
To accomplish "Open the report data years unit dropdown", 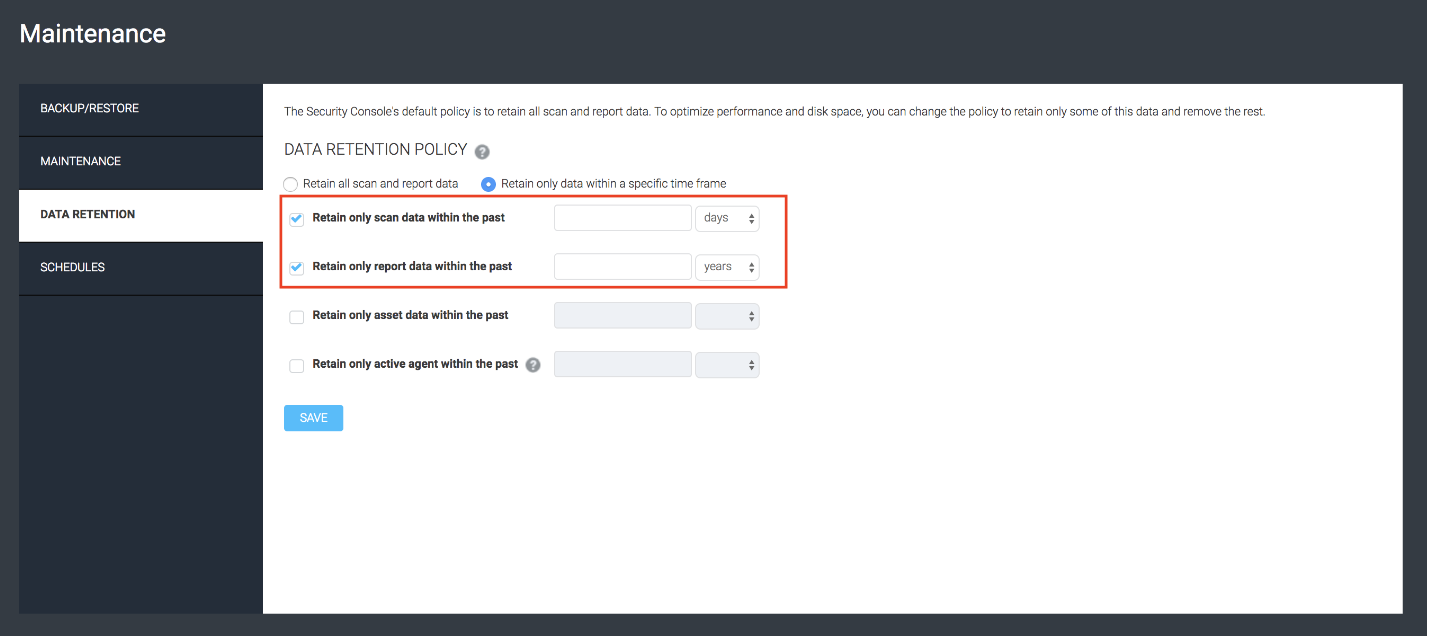I will [x=727, y=267].
